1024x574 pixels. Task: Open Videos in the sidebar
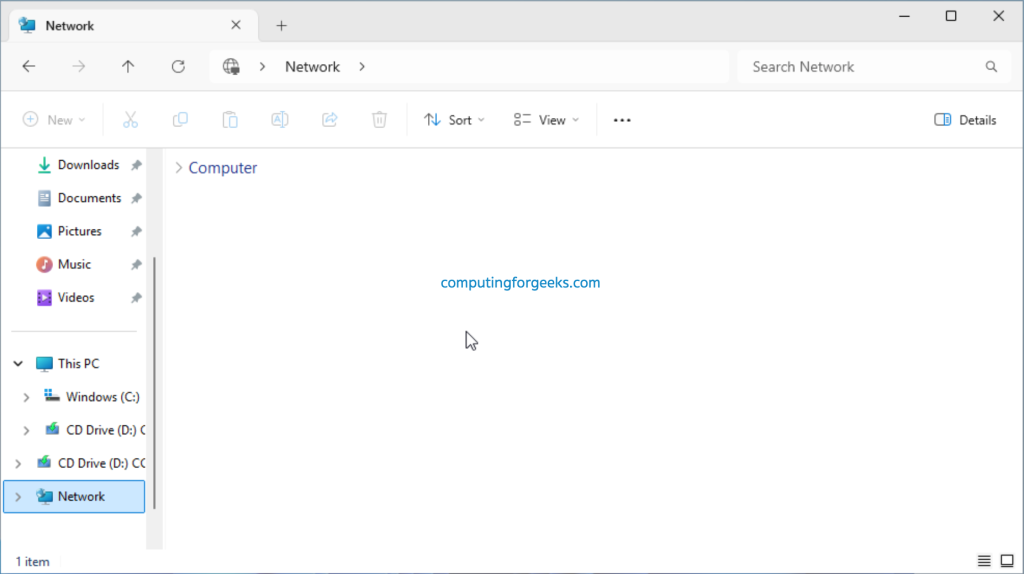point(76,298)
